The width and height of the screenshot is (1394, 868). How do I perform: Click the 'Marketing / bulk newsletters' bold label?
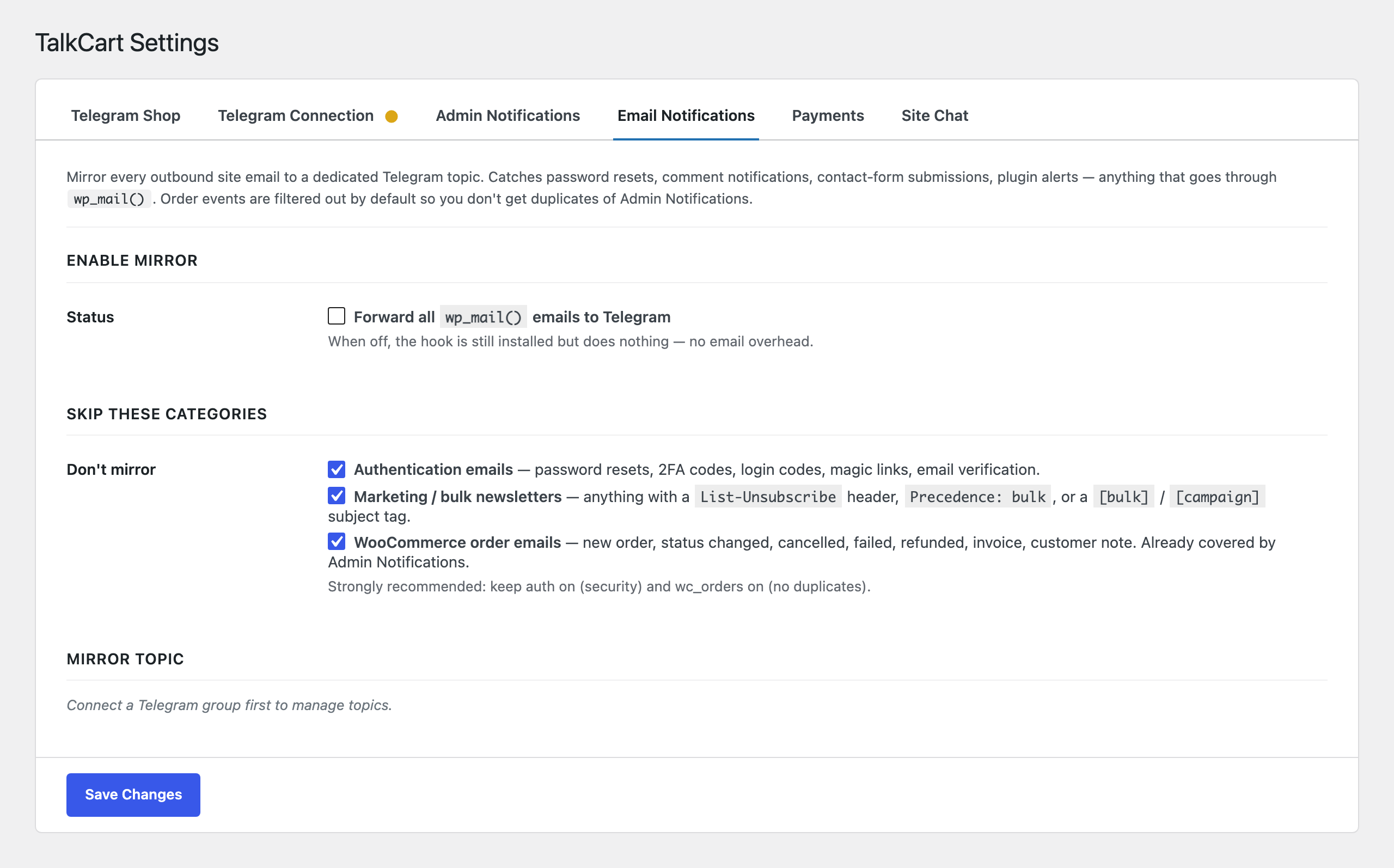point(458,497)
